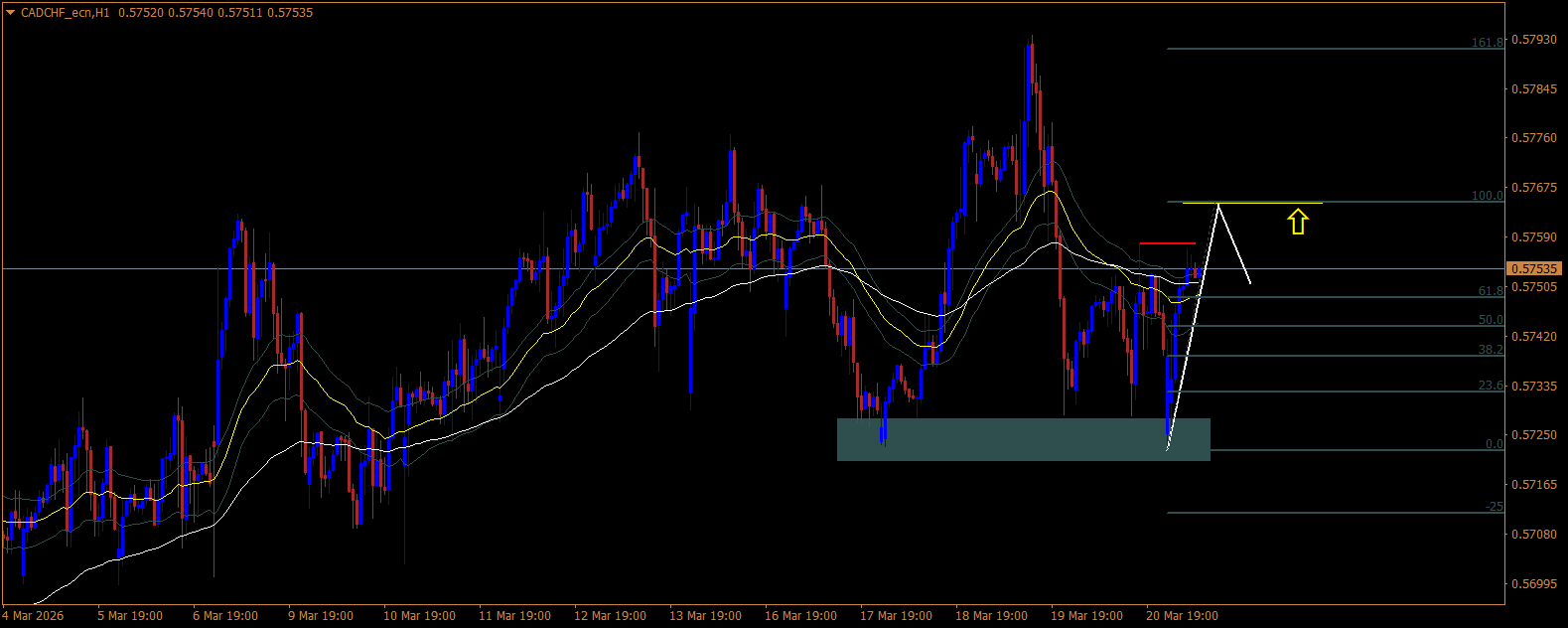Click the Fibonacci 61.8 level label

coord(1491,291)
